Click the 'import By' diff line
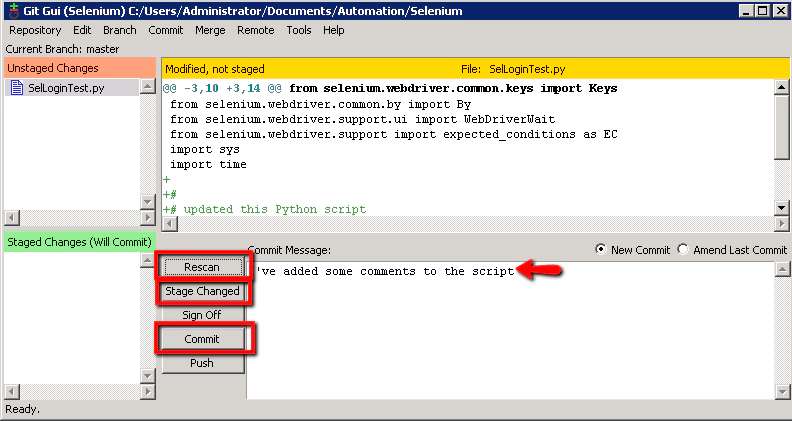The image size is (792, 421). pyautogui.click(x=320, y=105)
